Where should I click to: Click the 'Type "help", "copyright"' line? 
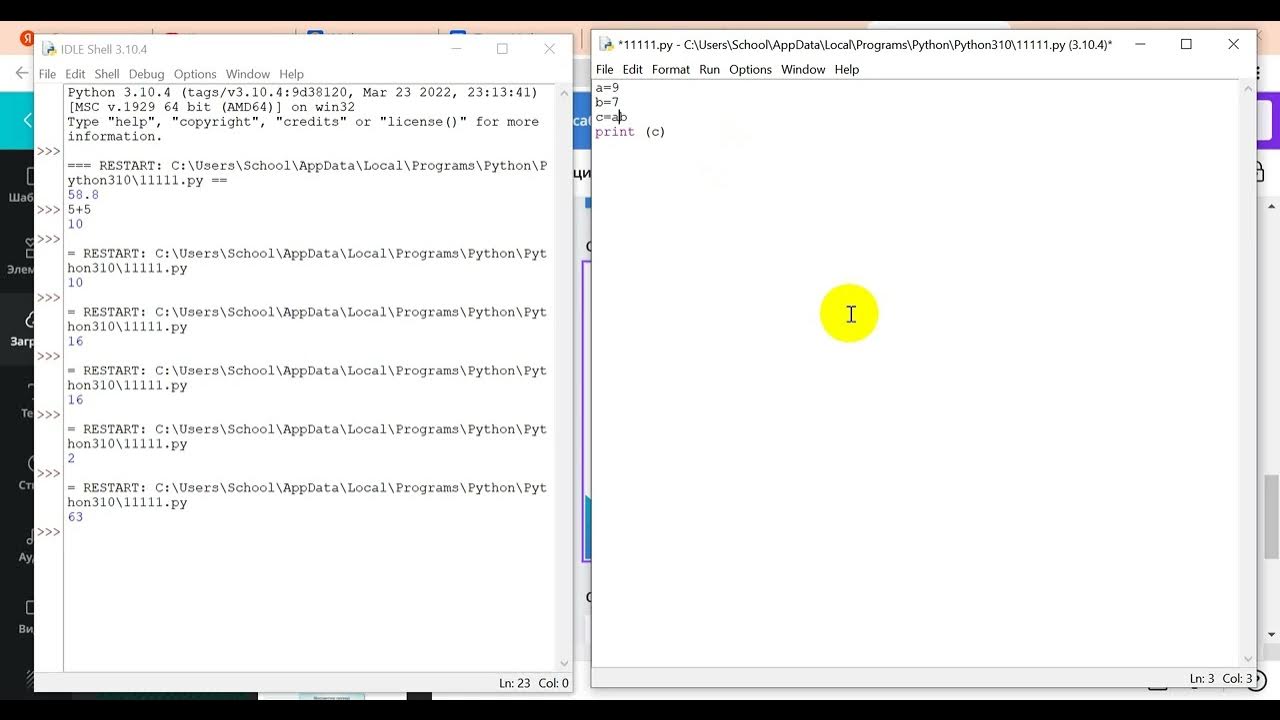[x=303, y=122]
